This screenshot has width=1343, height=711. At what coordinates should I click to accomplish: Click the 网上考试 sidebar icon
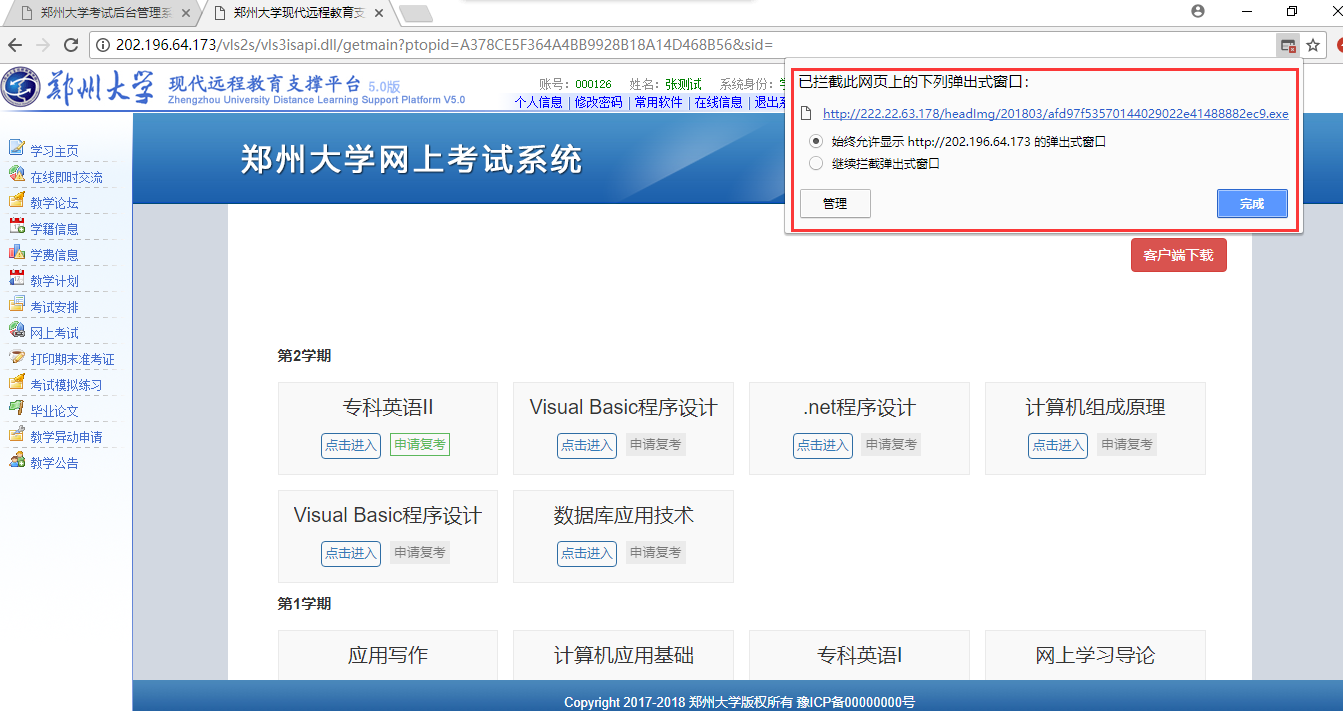[x=16, y=331]
